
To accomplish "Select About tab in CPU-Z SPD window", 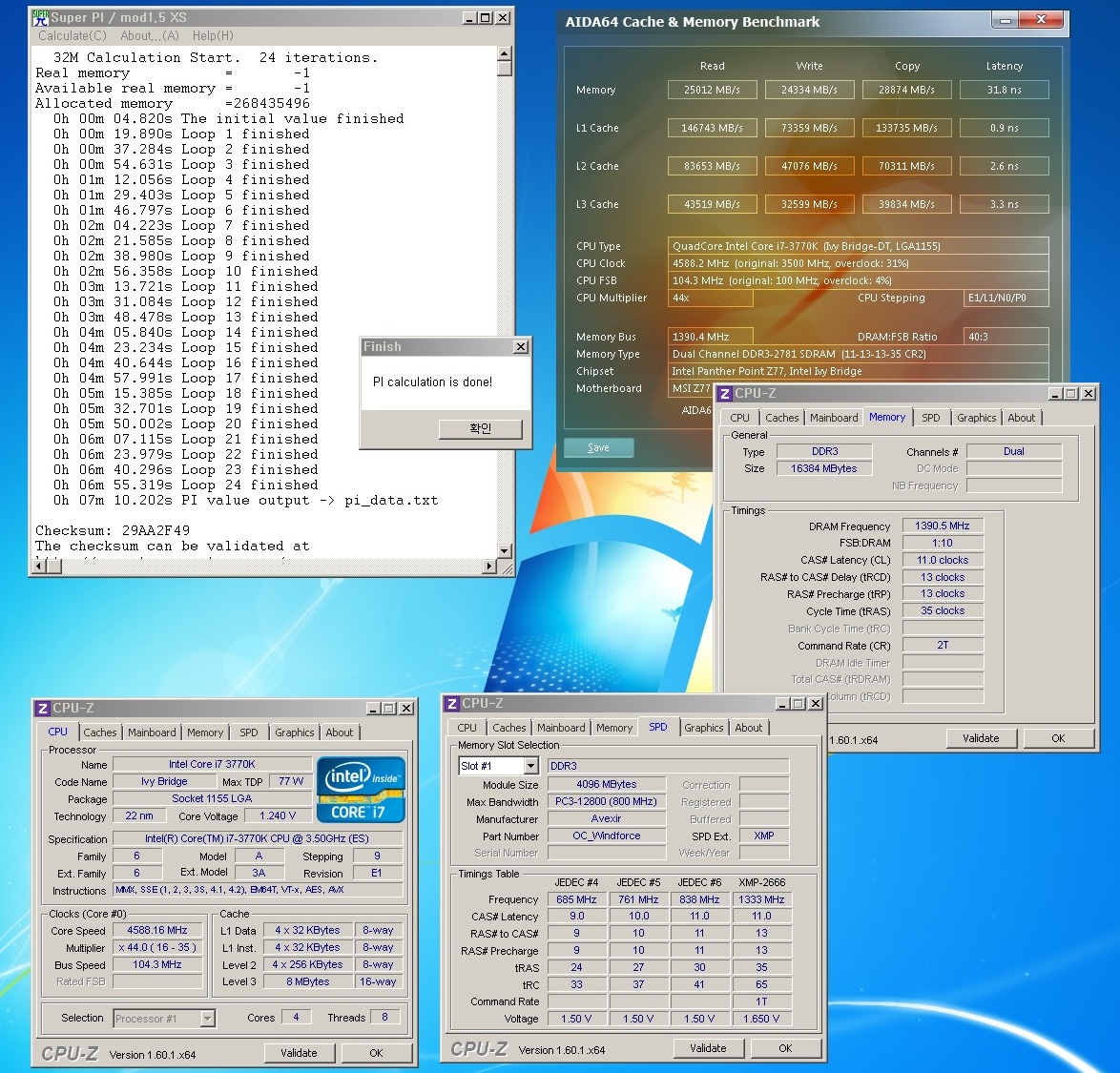I will tap(749, 728).
